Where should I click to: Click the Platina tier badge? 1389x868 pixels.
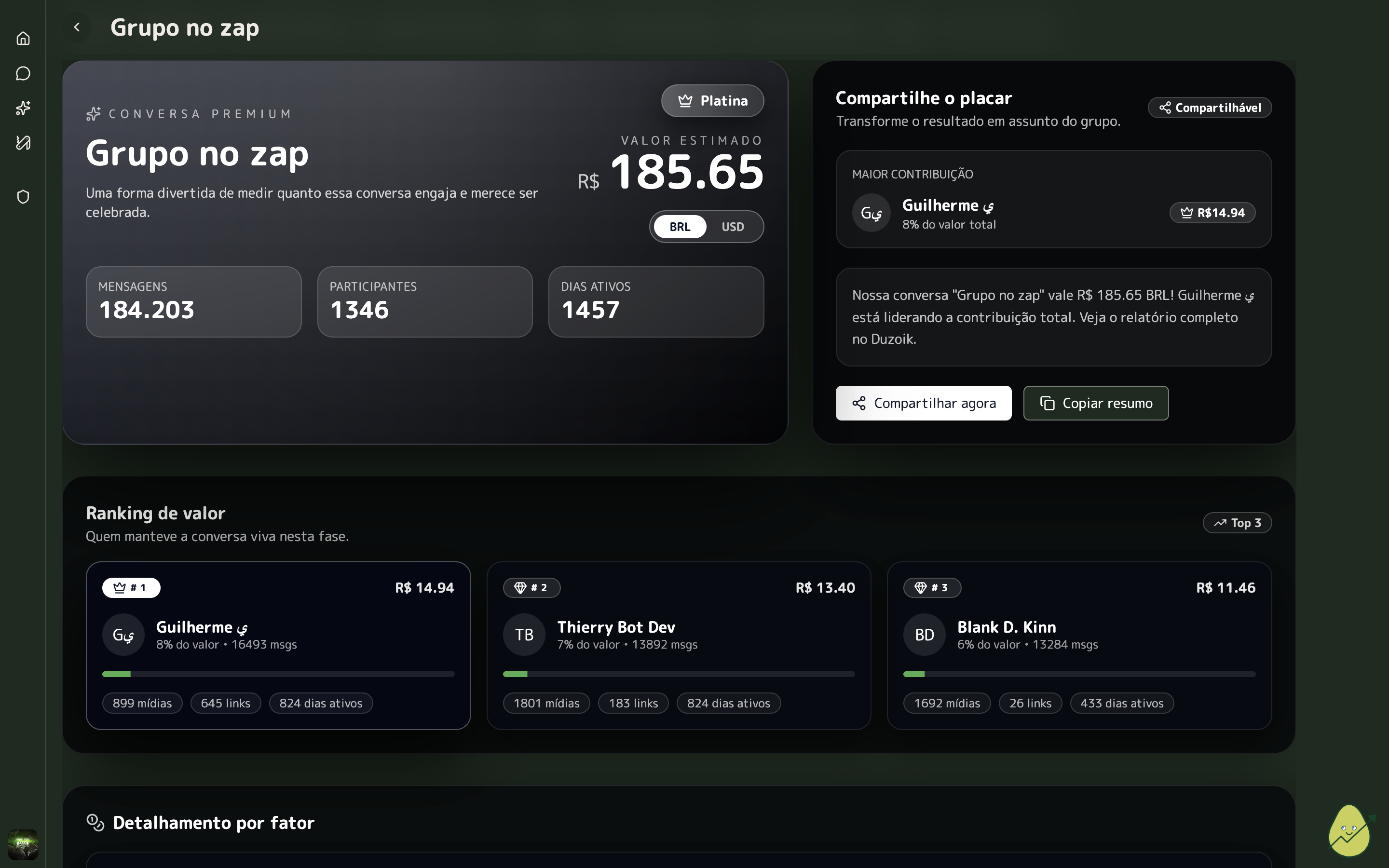[x=712, y=101]
